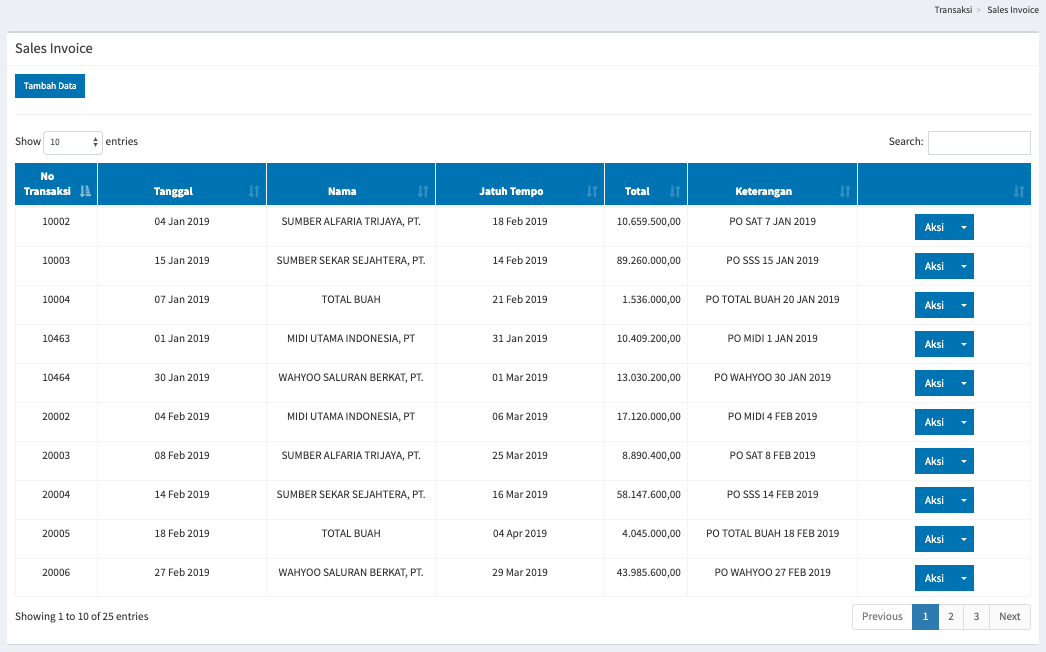Open Aksi dropdown caret for invoice 20003

pyautogui.click(x=963, y=461)
